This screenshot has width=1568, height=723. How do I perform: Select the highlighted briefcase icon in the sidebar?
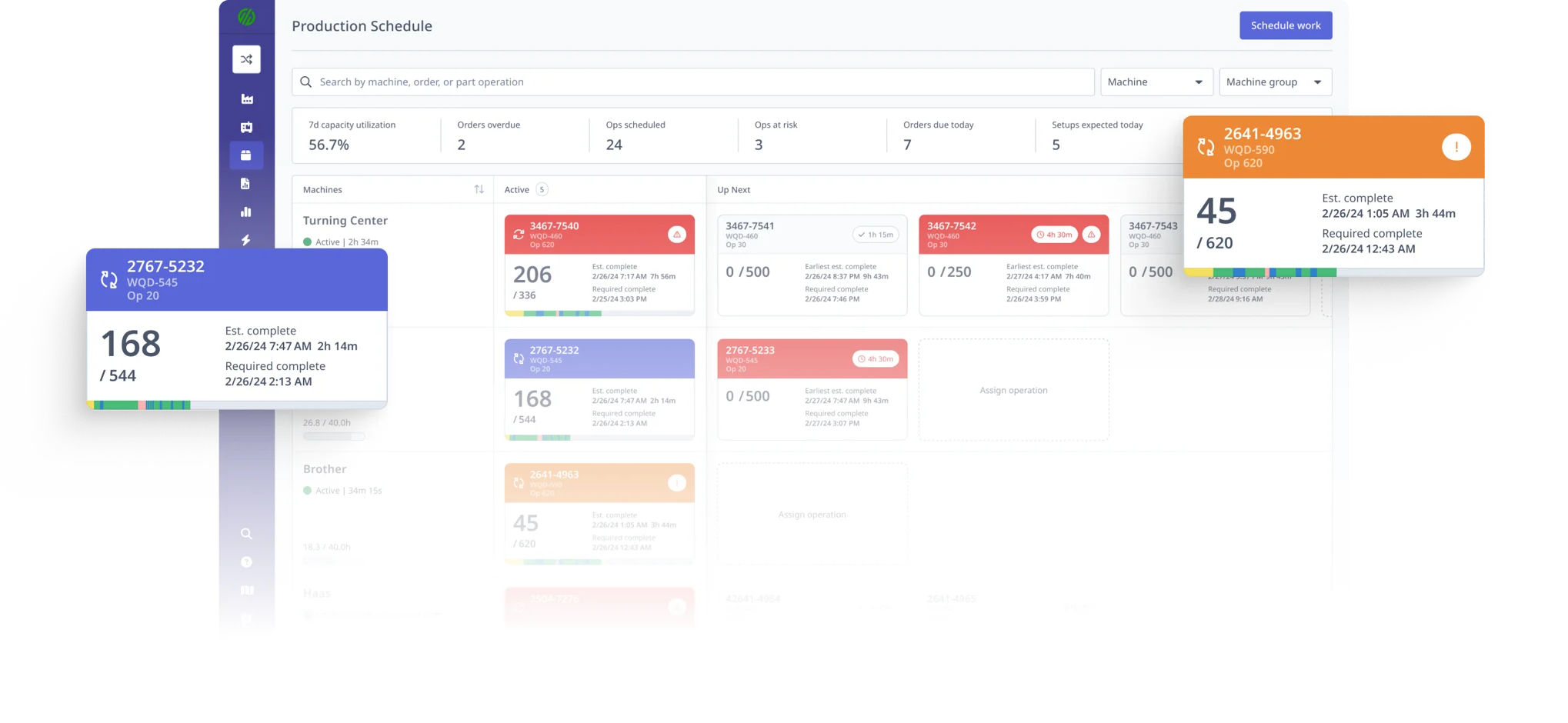pyautogui.click(x=246, y=155)
